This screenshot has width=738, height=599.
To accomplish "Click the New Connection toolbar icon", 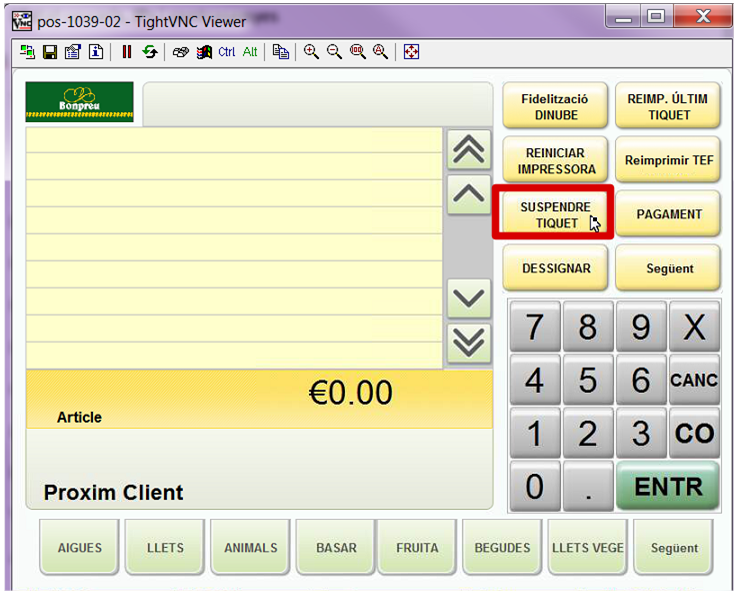I will (27, 52).
